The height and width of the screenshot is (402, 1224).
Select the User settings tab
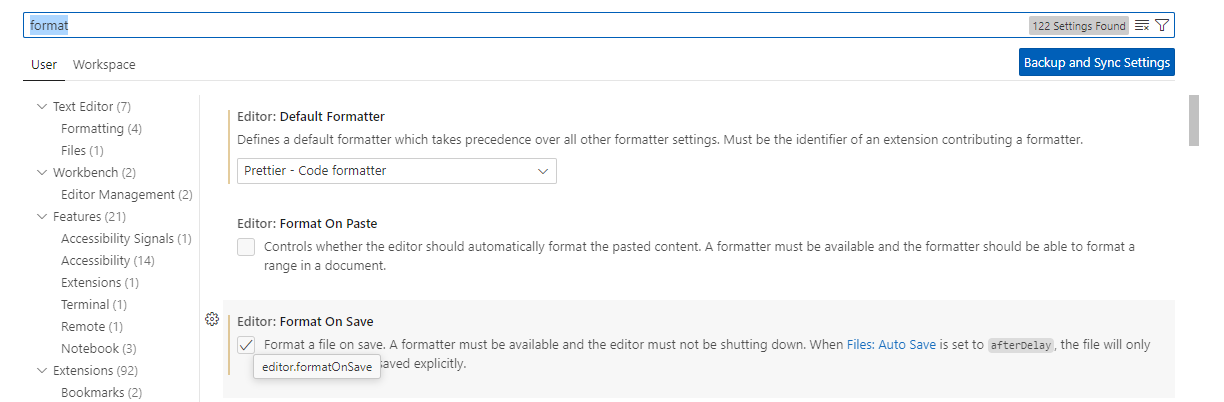tap(44, 65)
